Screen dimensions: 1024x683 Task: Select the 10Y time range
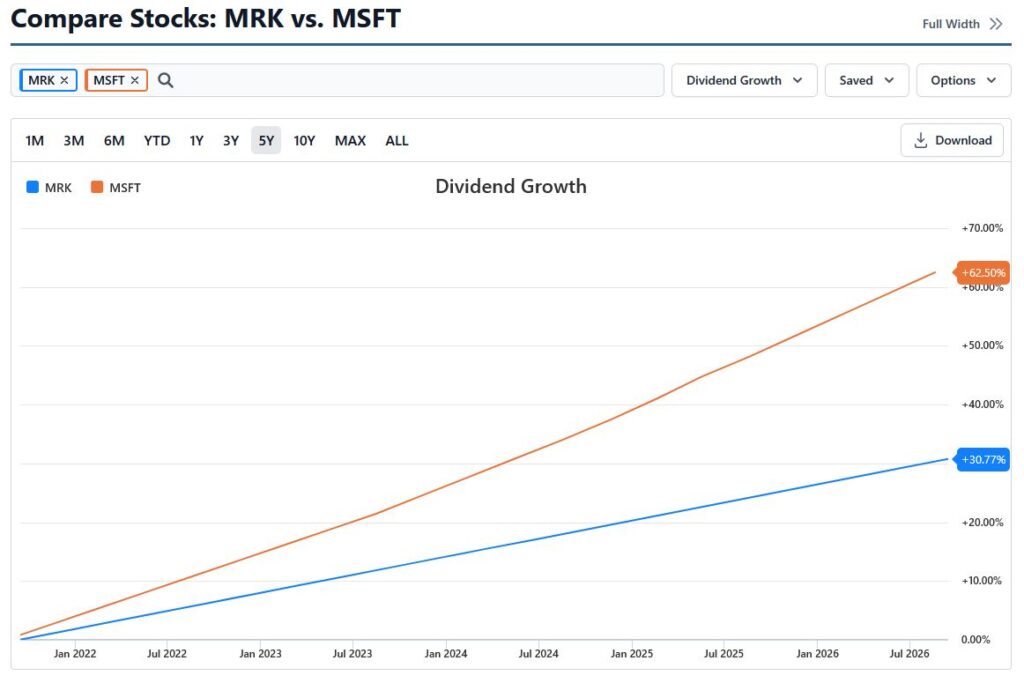pos(304,140)
